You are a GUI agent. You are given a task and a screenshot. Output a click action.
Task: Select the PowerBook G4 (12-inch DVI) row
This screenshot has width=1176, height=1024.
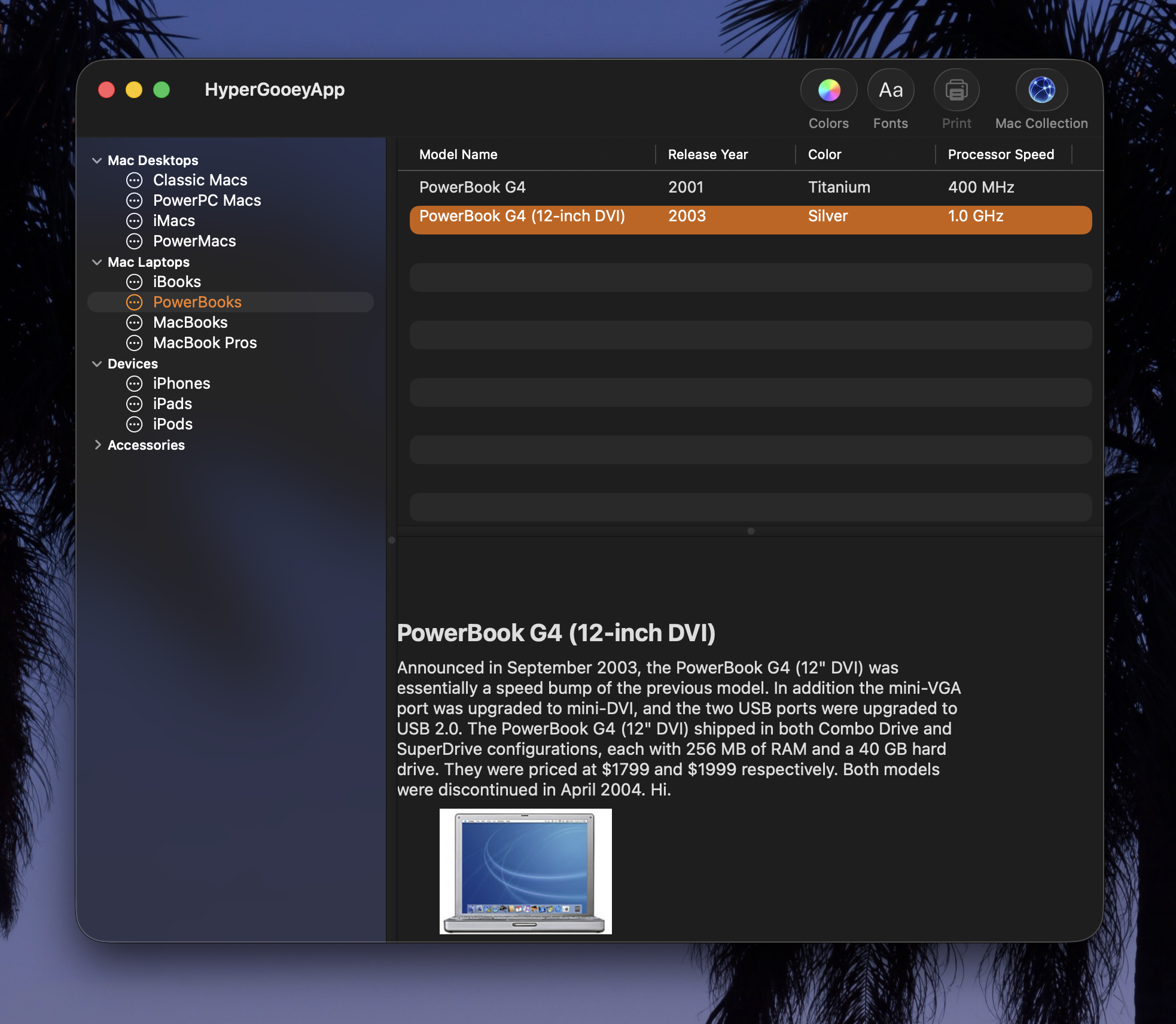coord(751,220)
